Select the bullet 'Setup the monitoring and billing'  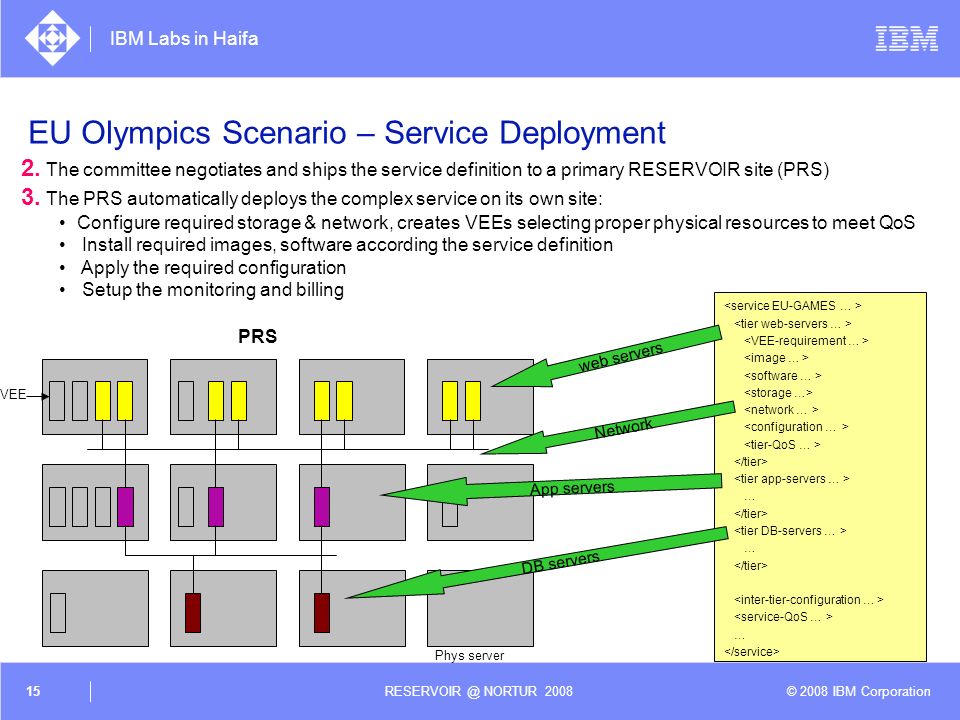click(213, 290)
